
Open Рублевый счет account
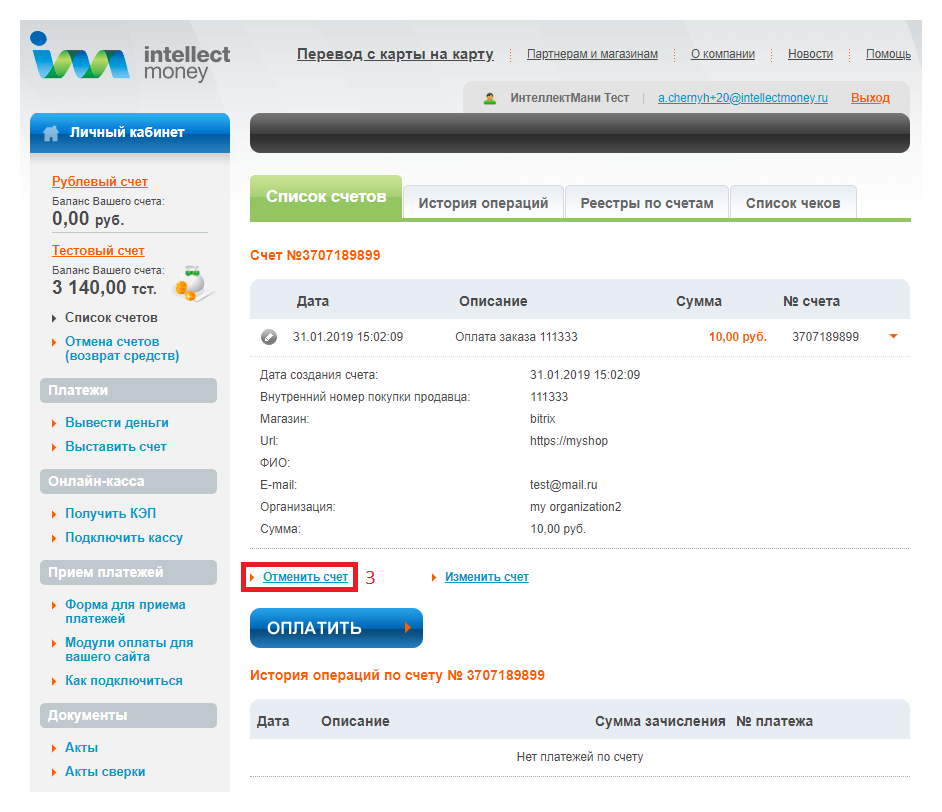(100, 181)
